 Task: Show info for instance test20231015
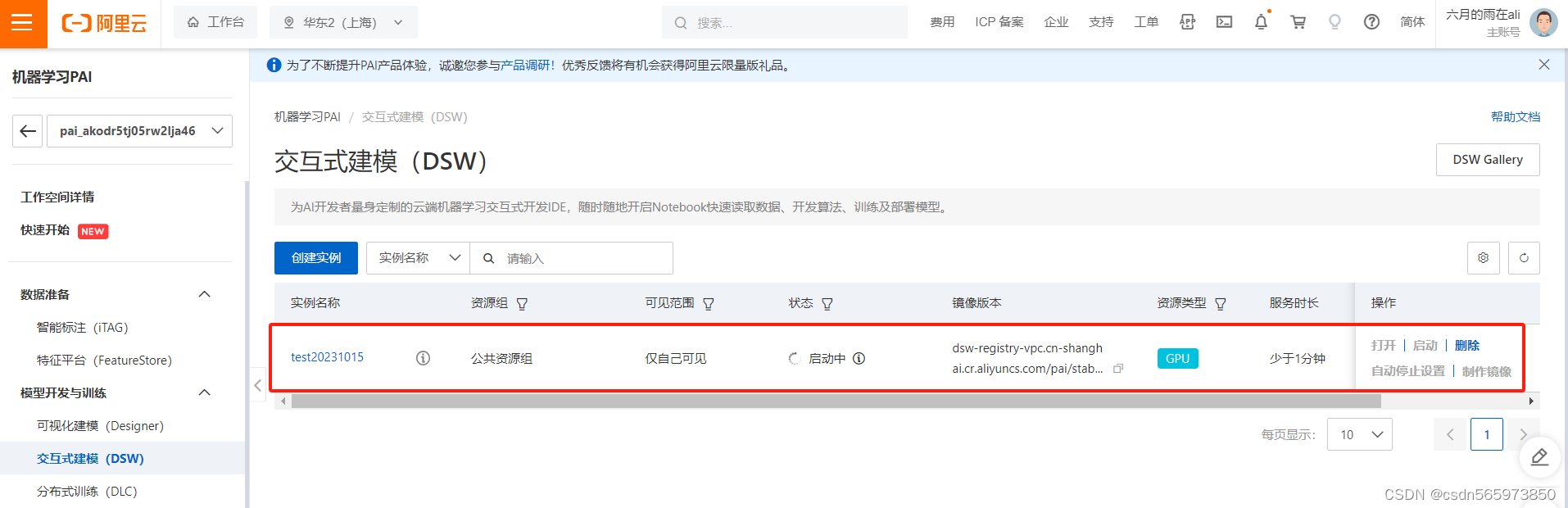[423, 358]
